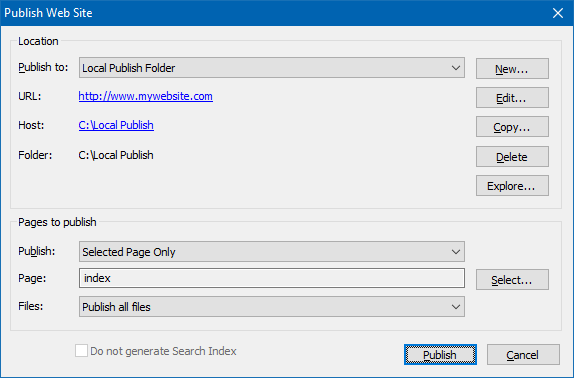Open the Publish to dropdown
Image resolution: width=574 pixels, height=378 pixels.
[272, 68]
